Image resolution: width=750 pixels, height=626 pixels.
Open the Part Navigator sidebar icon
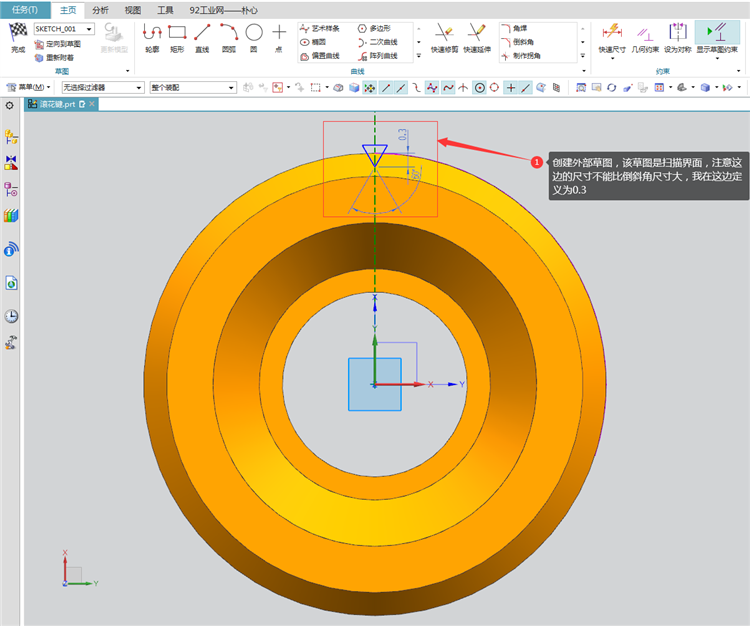11,189
